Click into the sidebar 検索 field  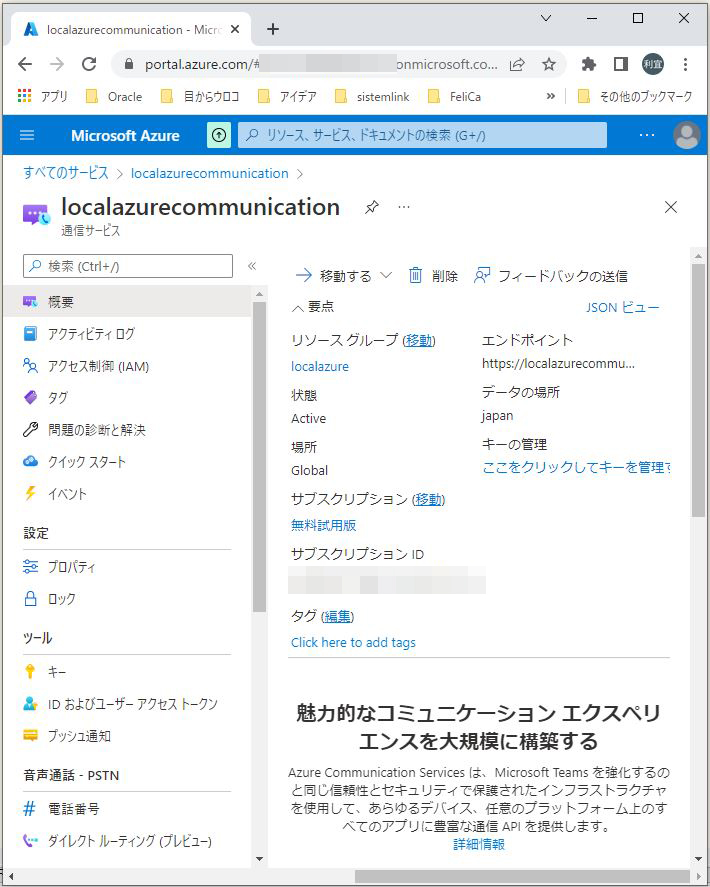128,266
